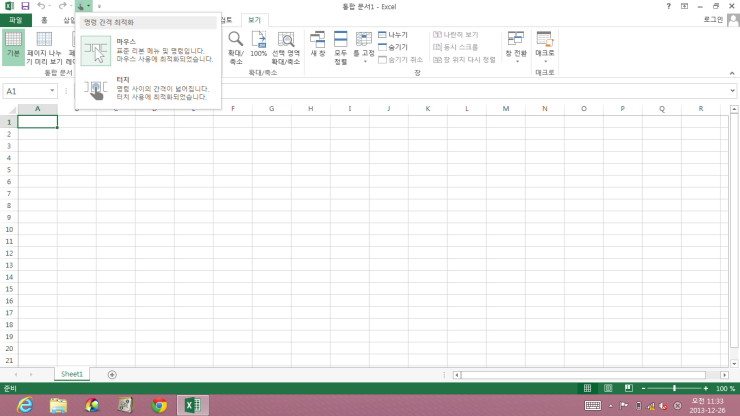
Task: Open the 파일 (File) tab
Action: pyautogui.click(x=16, y=20)
